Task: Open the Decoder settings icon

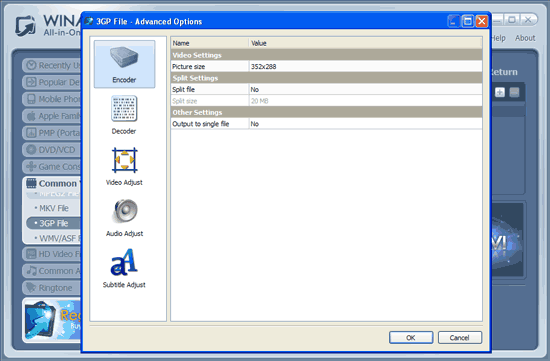Action: [x=124, y=115]
